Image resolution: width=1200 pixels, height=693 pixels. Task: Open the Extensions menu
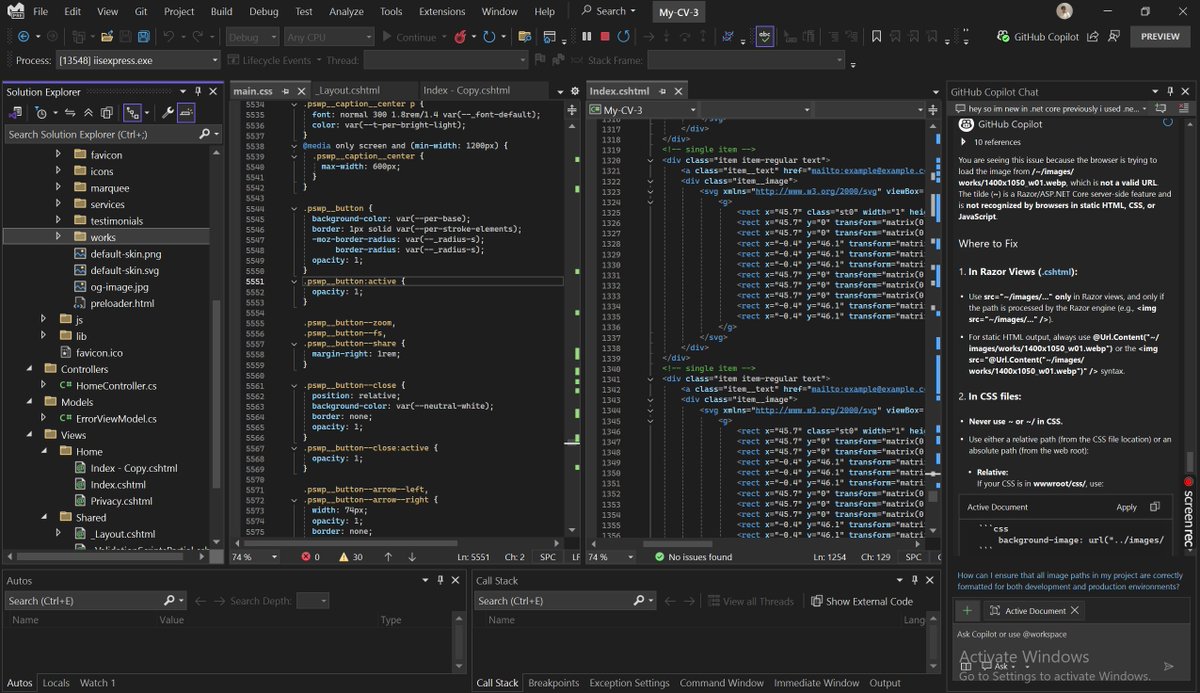click(442, 11)
